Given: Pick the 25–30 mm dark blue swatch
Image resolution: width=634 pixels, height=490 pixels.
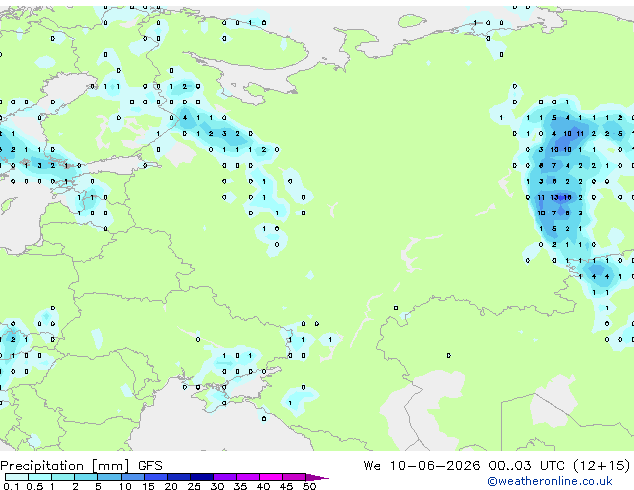Looking at the screenshot, I should [x=202, y=477].
